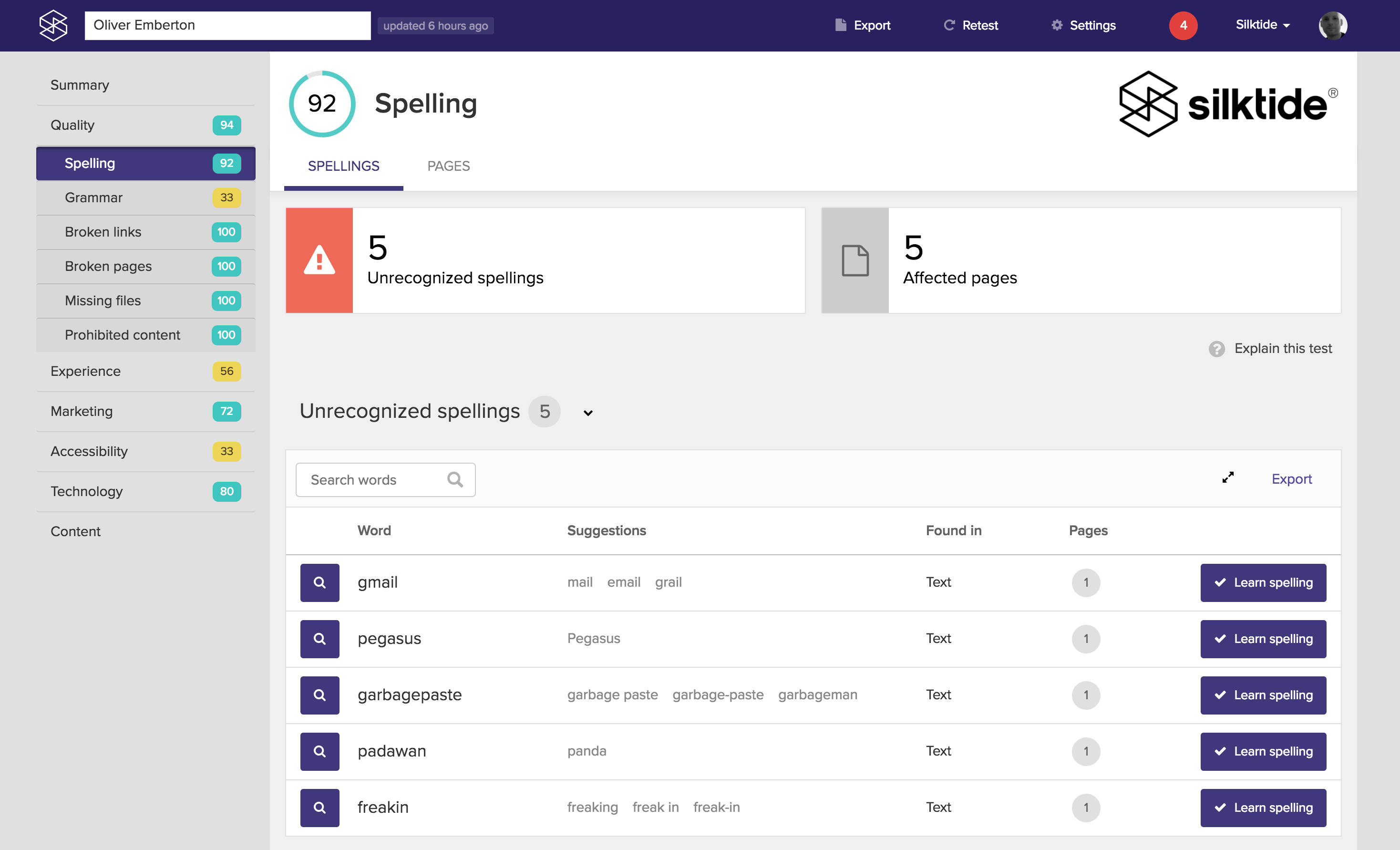Click the magnifier icon next to gmail
Viewport: 1400px width, 850px height.
[x=319, y=582]
